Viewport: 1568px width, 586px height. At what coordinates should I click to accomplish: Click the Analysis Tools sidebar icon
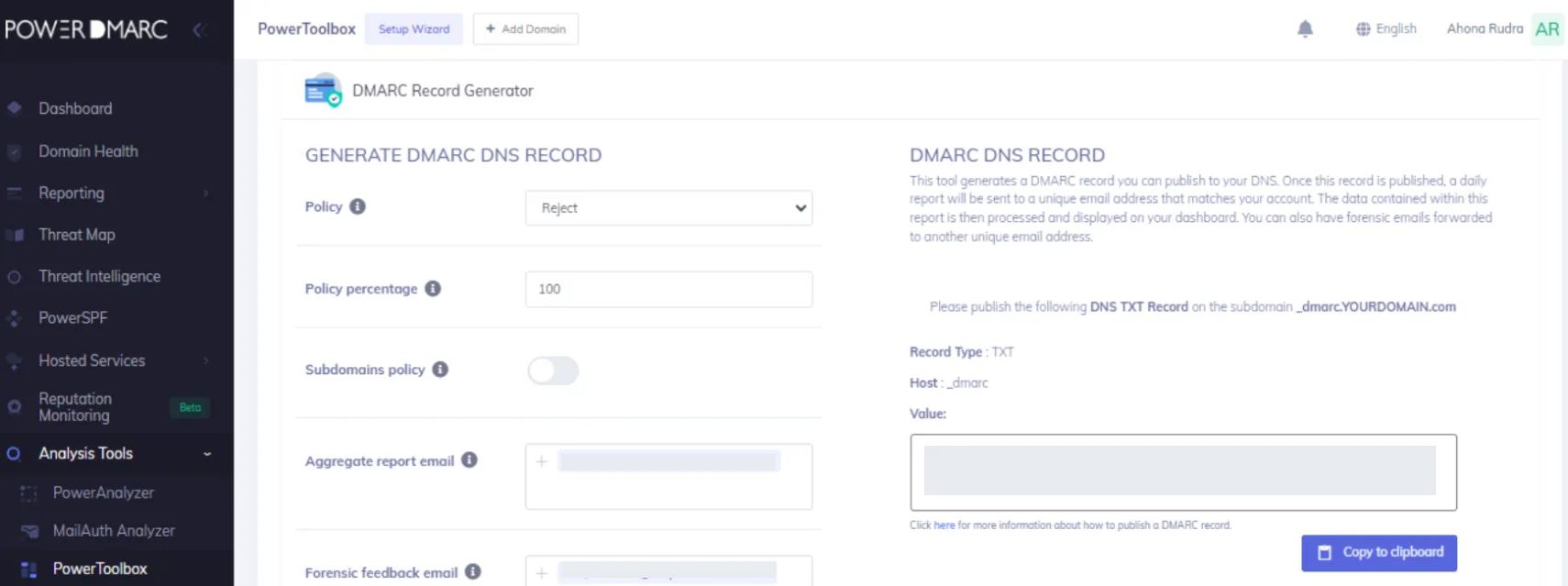pyautogui.click(x=14, y=453)
